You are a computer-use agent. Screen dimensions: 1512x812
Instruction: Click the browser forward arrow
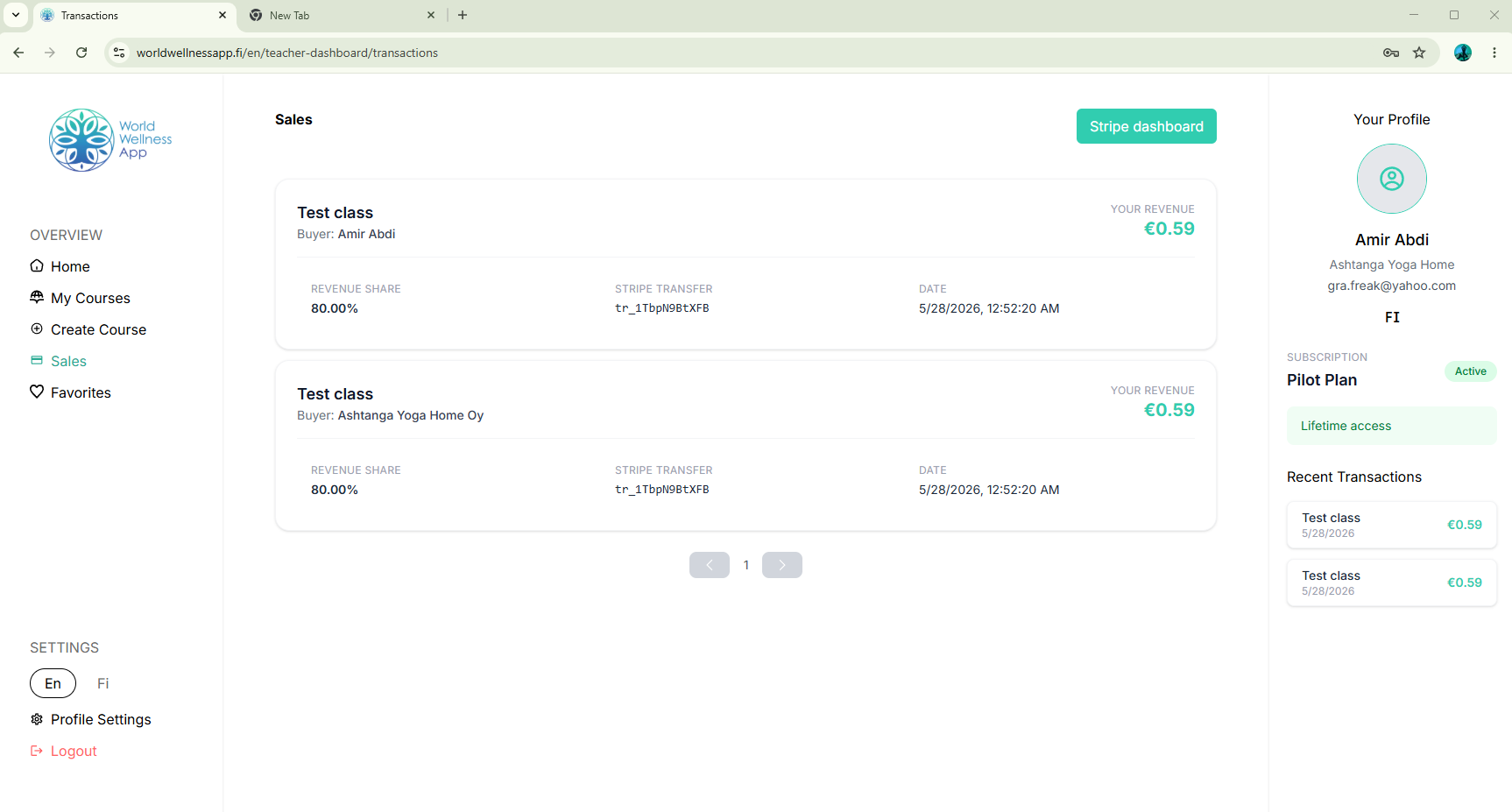click(x=50, y=53)
